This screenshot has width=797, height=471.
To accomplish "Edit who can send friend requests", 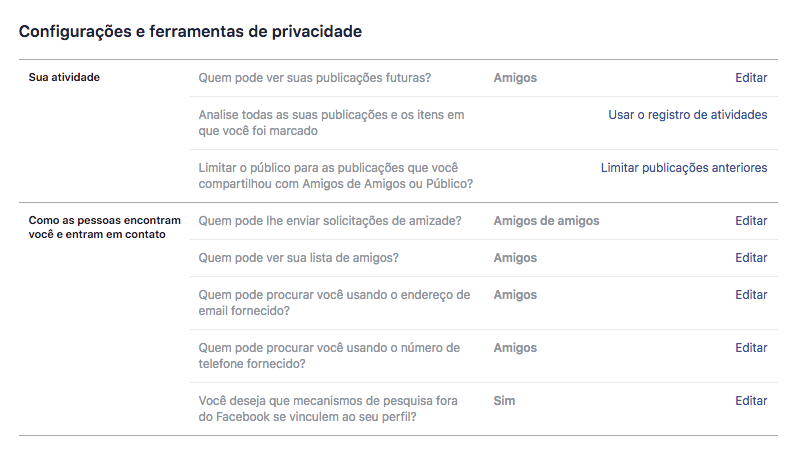I will click(x=751, y=221).
